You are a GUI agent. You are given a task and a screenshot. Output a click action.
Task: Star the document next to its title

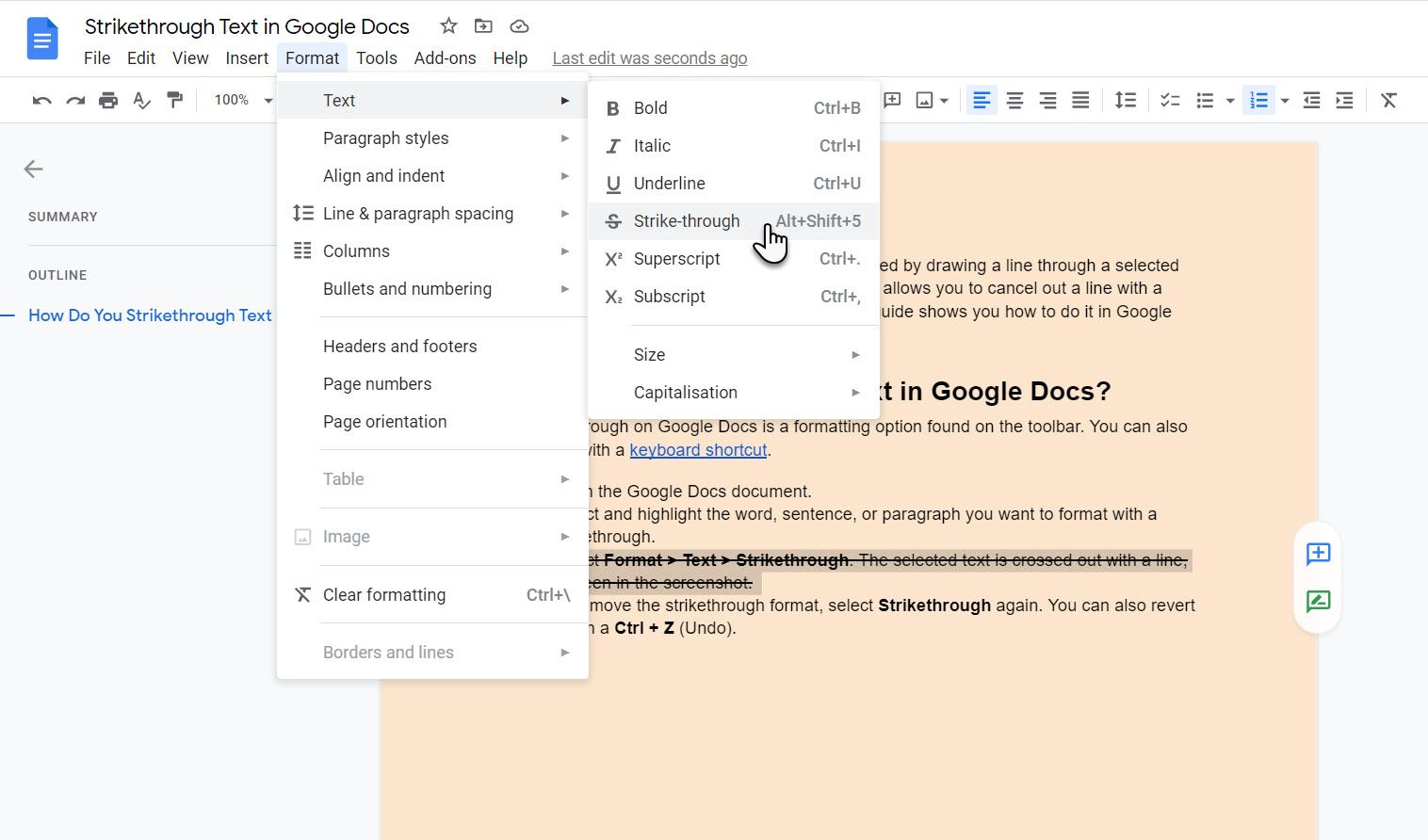(x=448, y=25)
